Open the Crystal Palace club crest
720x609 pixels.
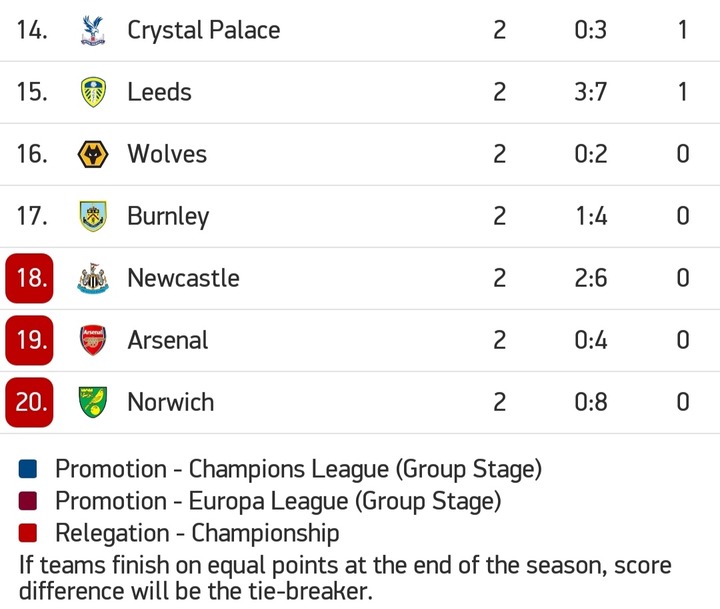(x=93, y=30)
